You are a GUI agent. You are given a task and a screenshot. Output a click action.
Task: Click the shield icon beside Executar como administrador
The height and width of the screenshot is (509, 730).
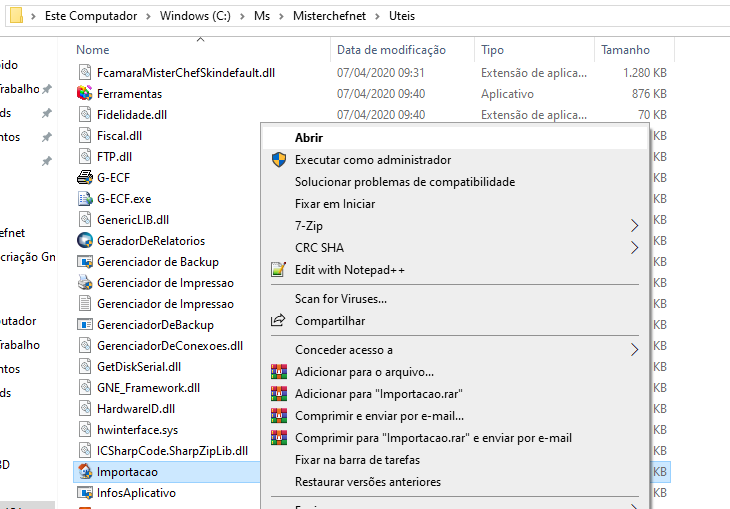[x=279, y=160]
